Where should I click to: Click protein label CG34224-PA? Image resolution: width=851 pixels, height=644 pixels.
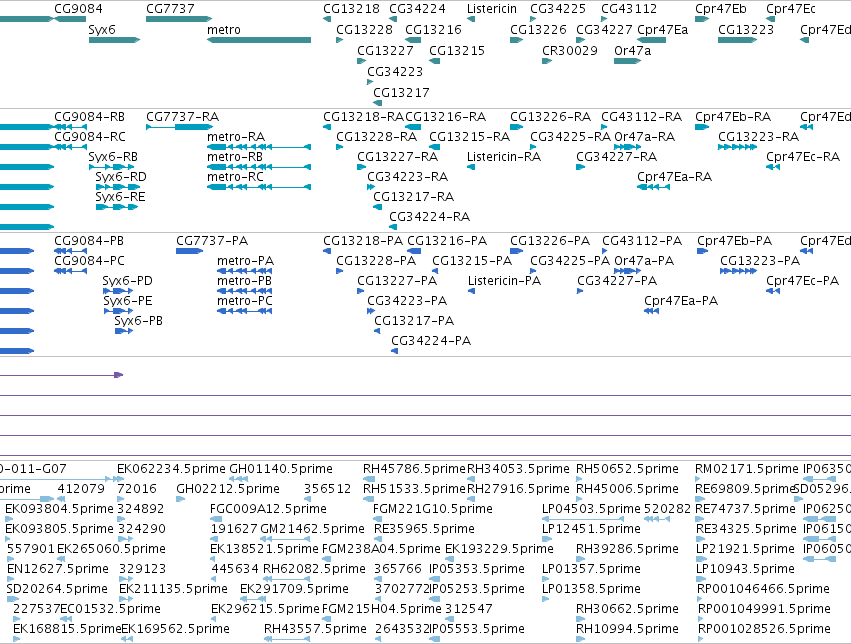click(x=431, y=341)
